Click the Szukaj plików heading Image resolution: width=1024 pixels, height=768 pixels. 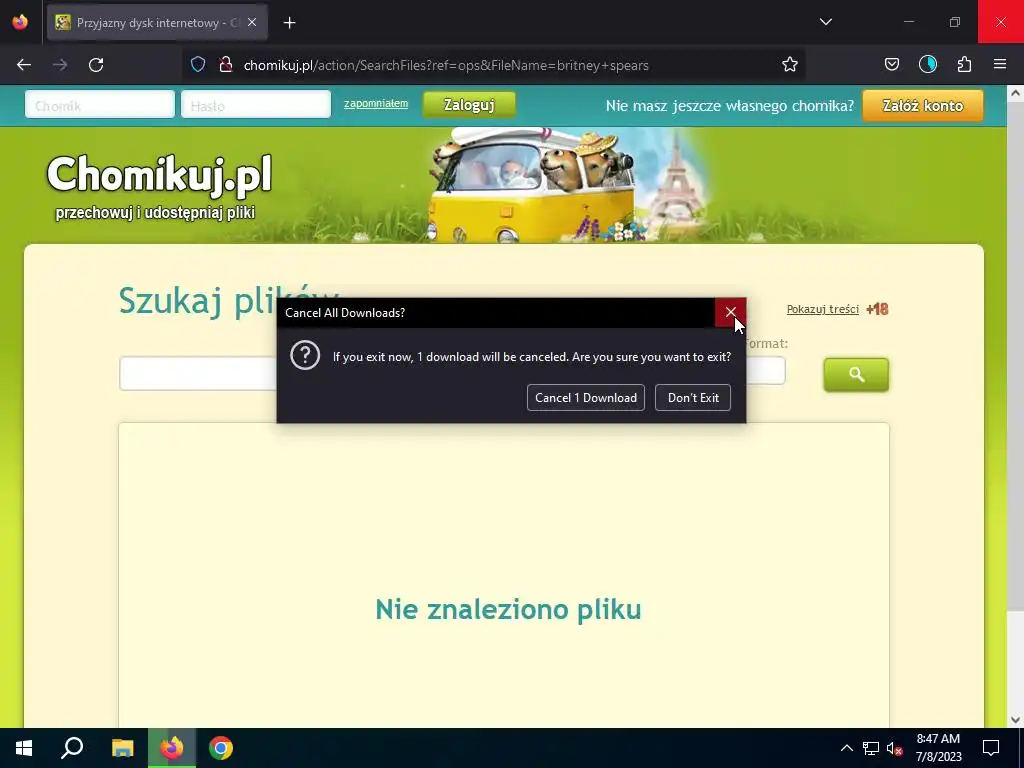tap(229, 301)
